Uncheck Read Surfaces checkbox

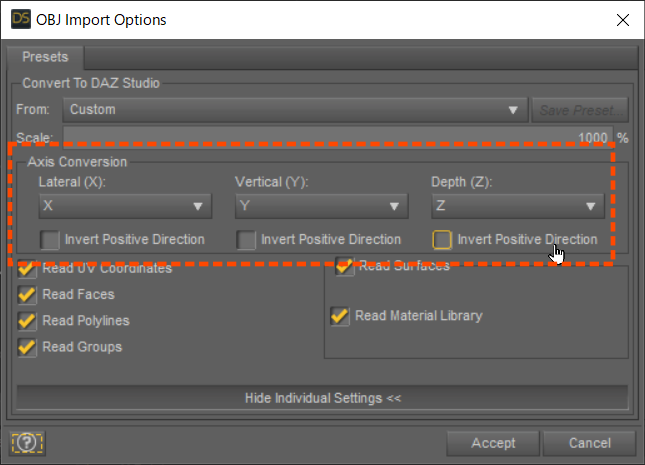[x=344, y=266]
